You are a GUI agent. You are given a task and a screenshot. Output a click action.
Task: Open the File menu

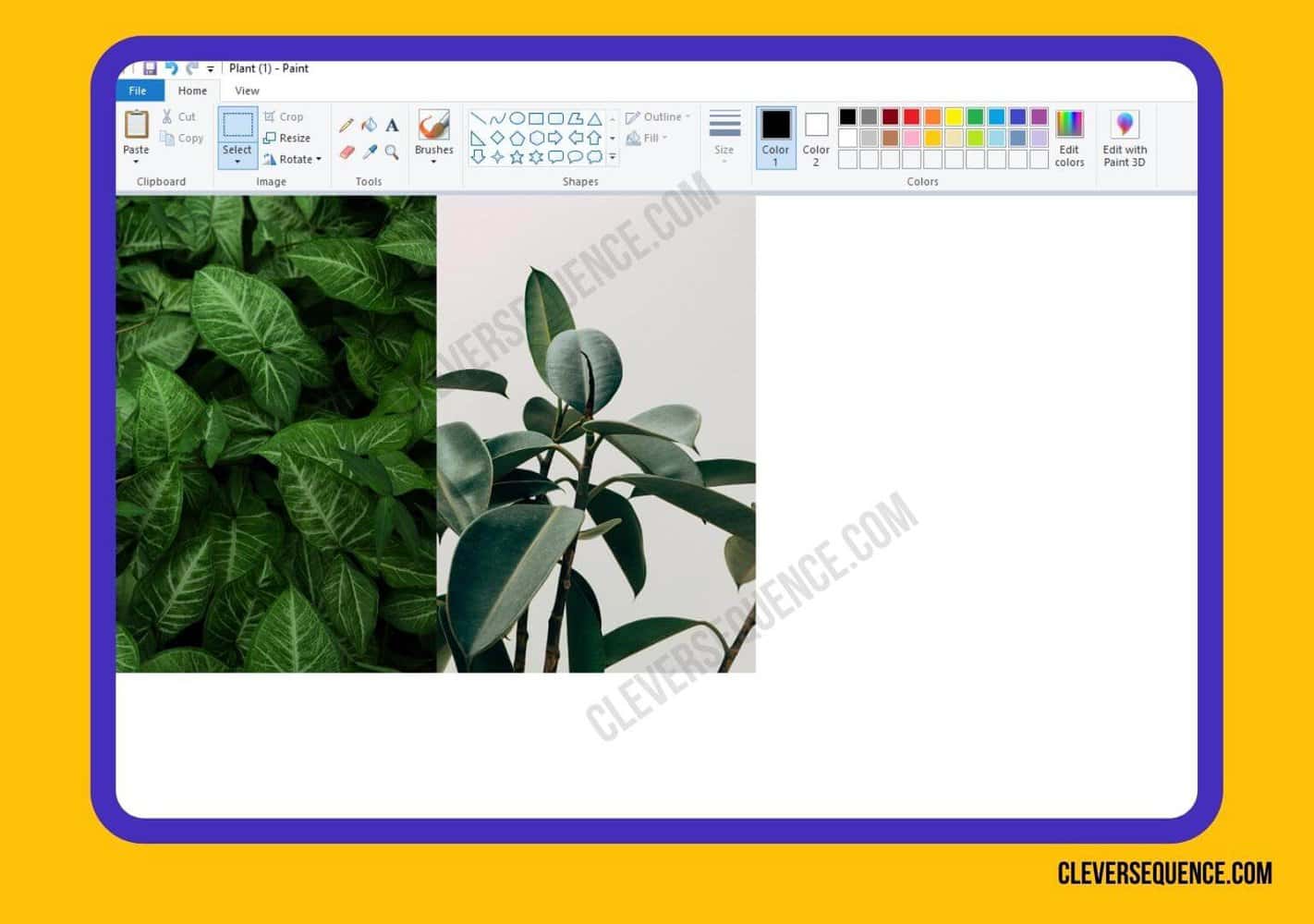(x=137, y=91)
